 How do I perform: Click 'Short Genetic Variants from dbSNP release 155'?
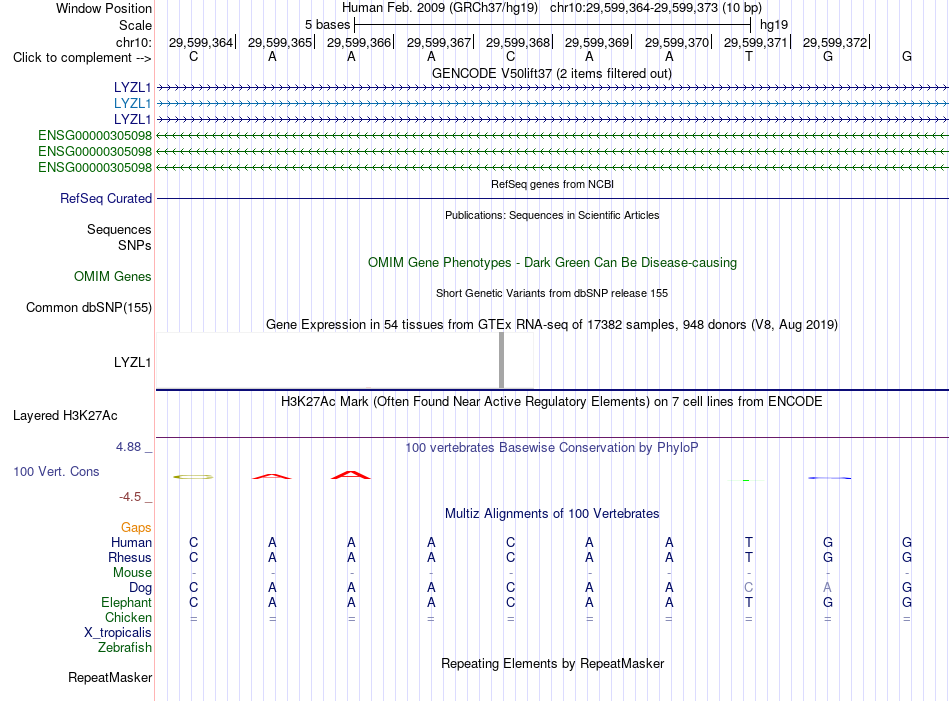pos(552,293)
